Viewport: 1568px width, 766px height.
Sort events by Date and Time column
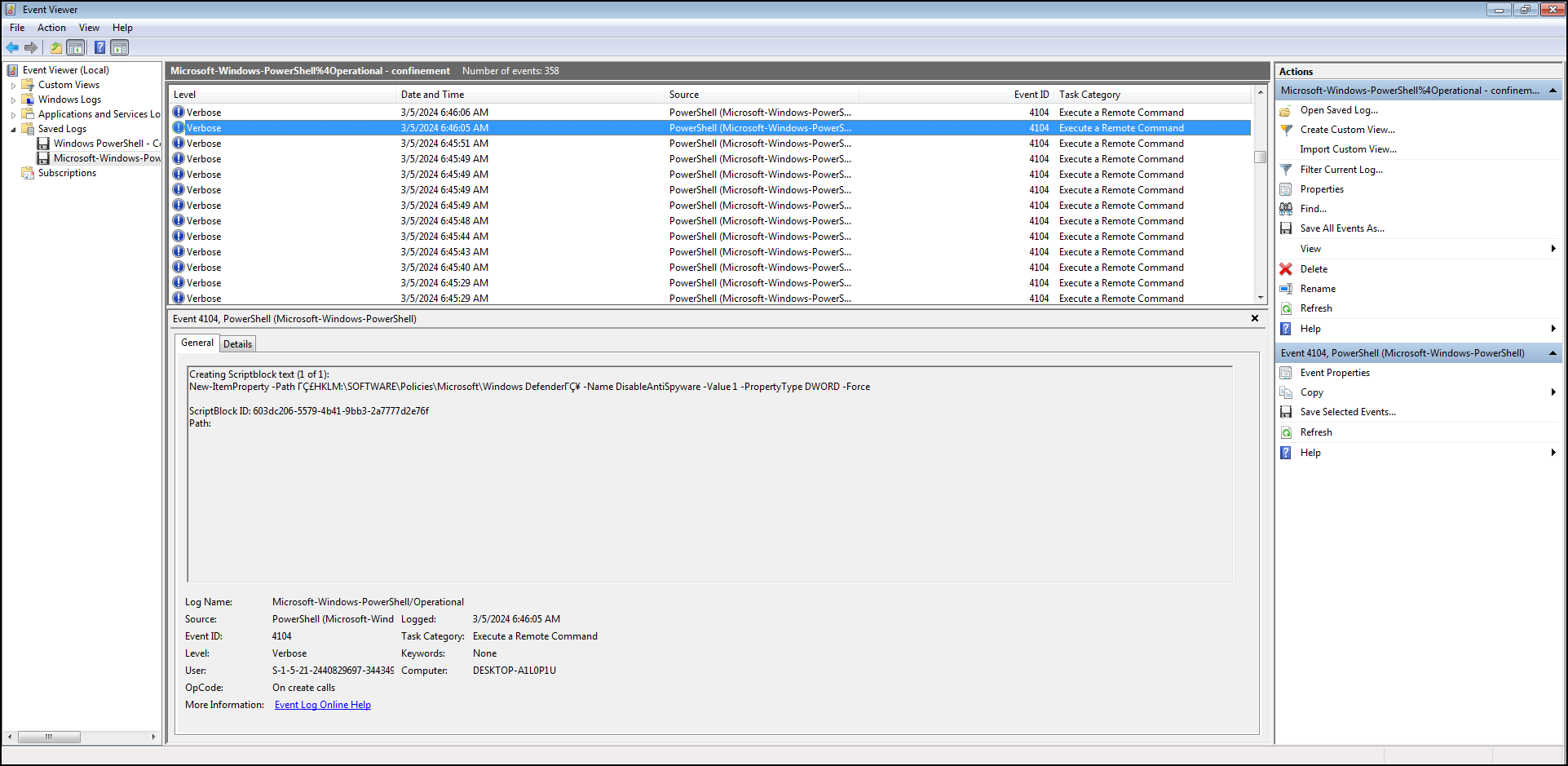(x=432, y=95)
